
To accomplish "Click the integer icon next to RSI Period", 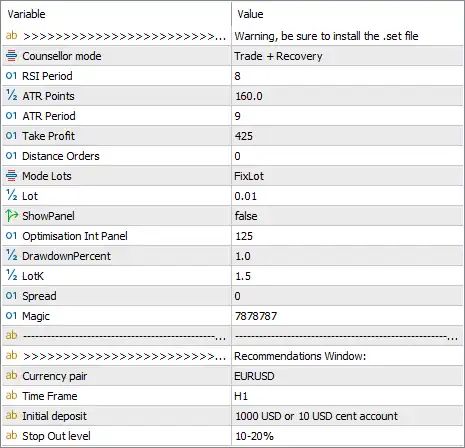I will (11, 76).
